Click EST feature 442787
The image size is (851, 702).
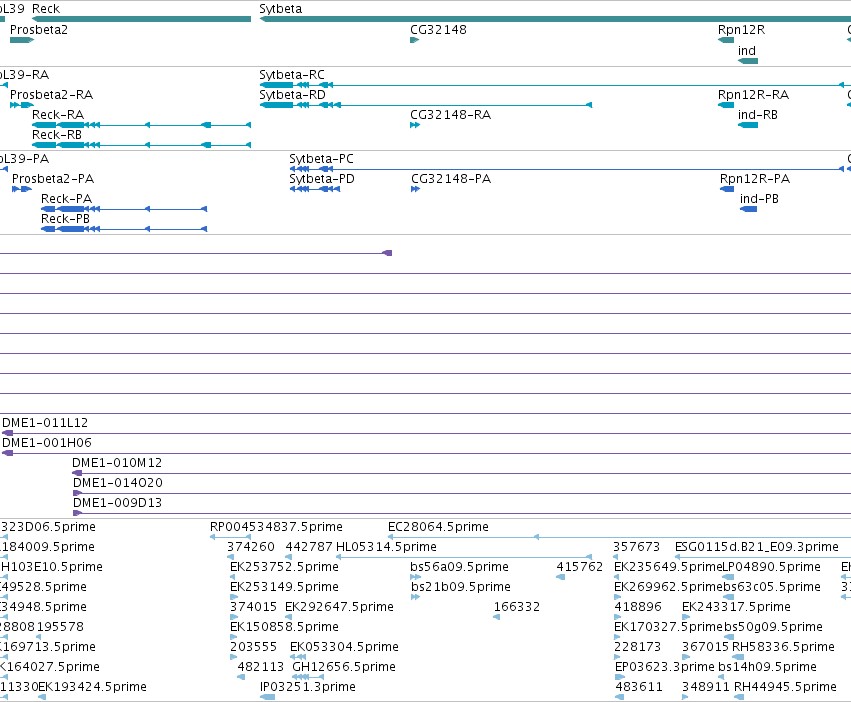[289, 557]
